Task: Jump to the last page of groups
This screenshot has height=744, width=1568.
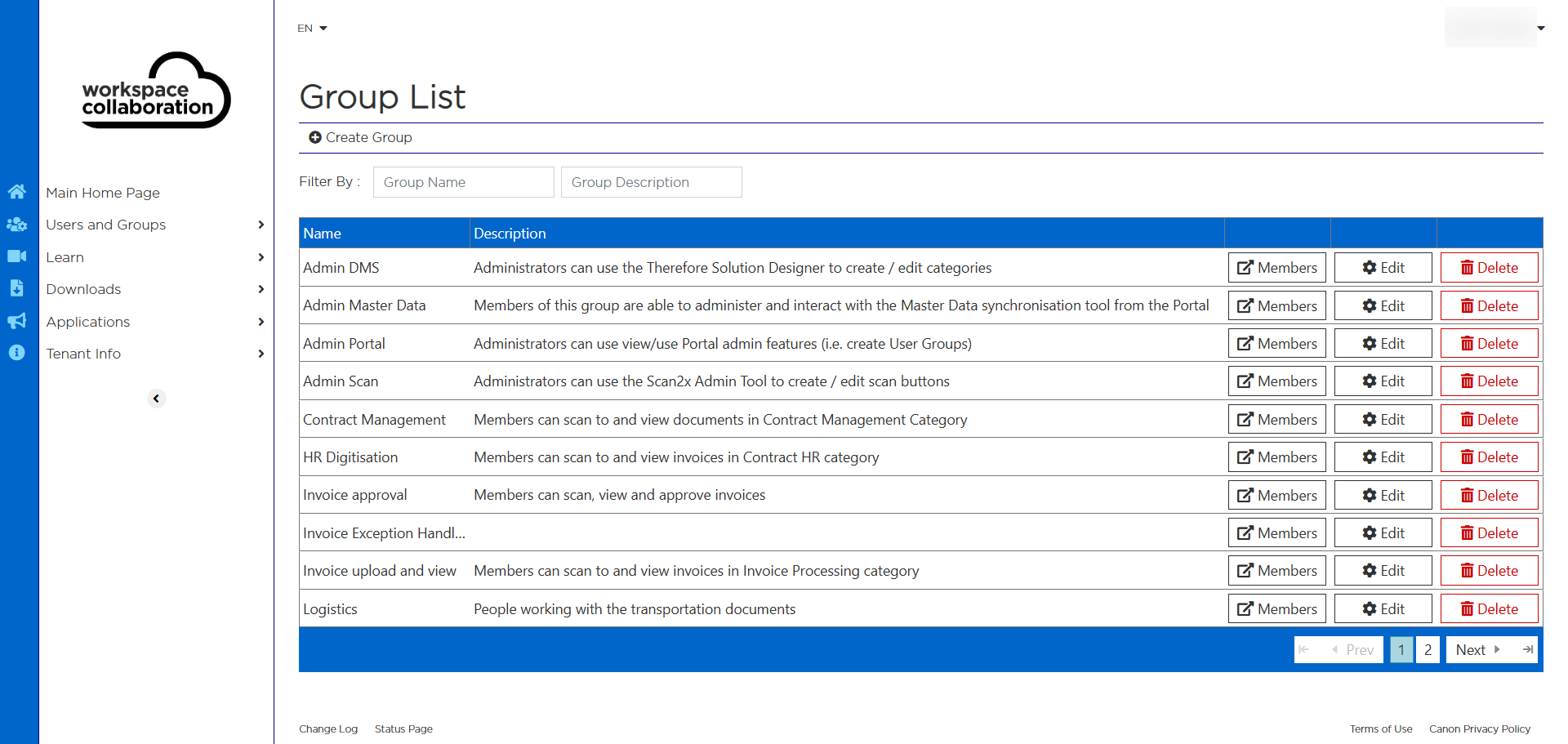Action: [x=1527, y=650]
